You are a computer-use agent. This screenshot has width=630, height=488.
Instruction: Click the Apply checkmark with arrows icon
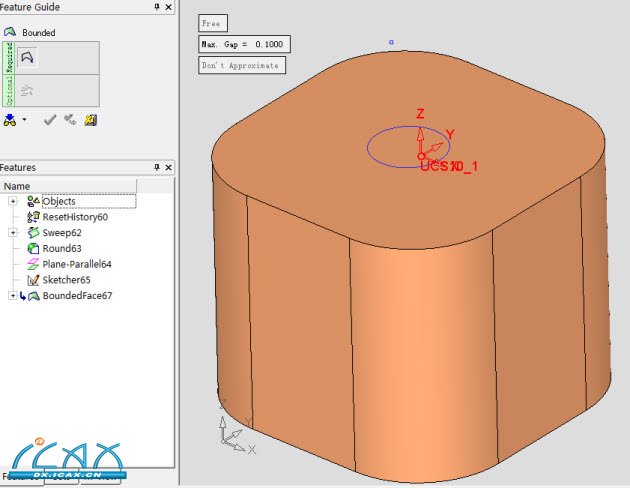point(70,120)
